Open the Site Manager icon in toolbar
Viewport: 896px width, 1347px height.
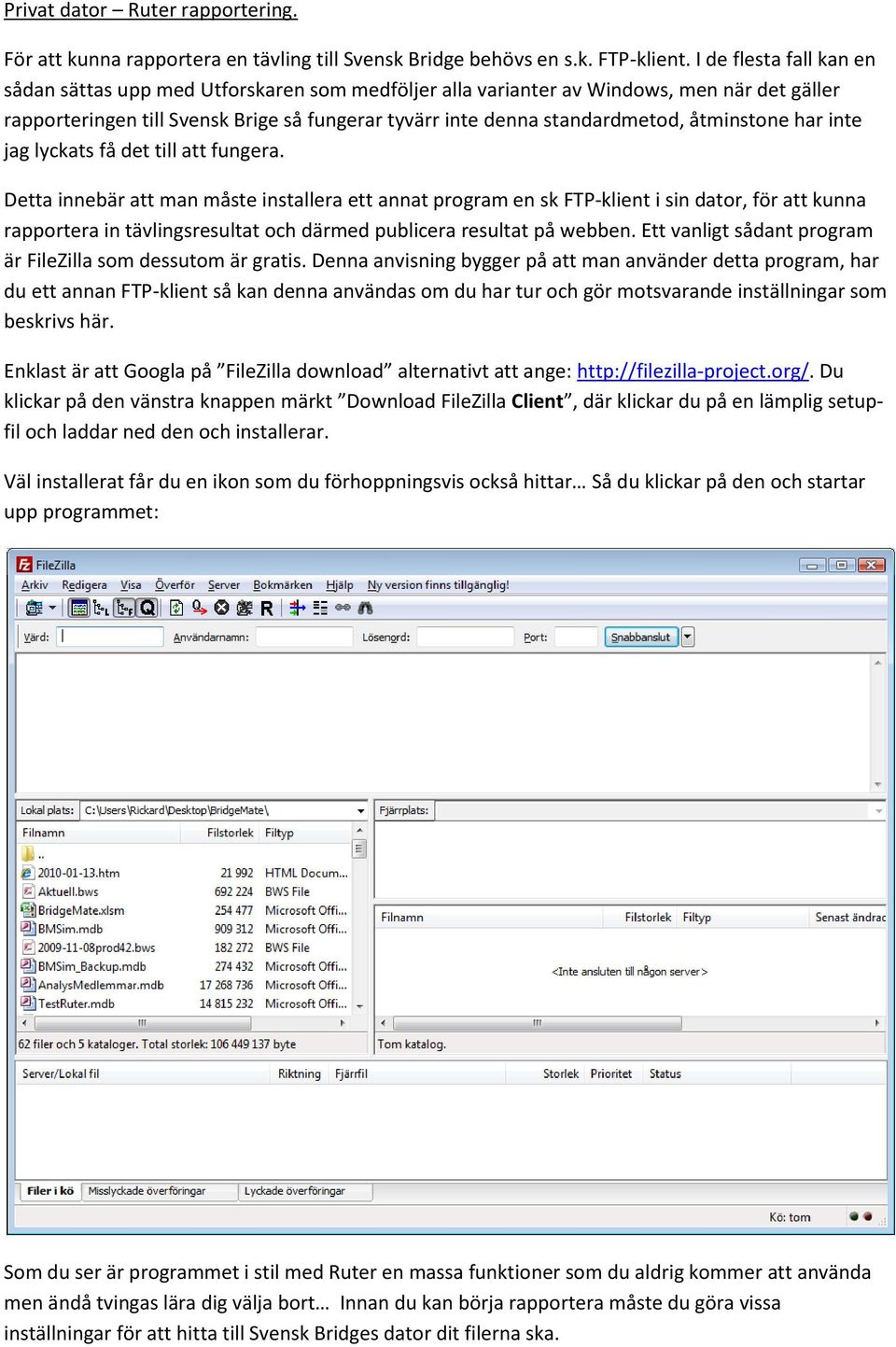[35, 608]
